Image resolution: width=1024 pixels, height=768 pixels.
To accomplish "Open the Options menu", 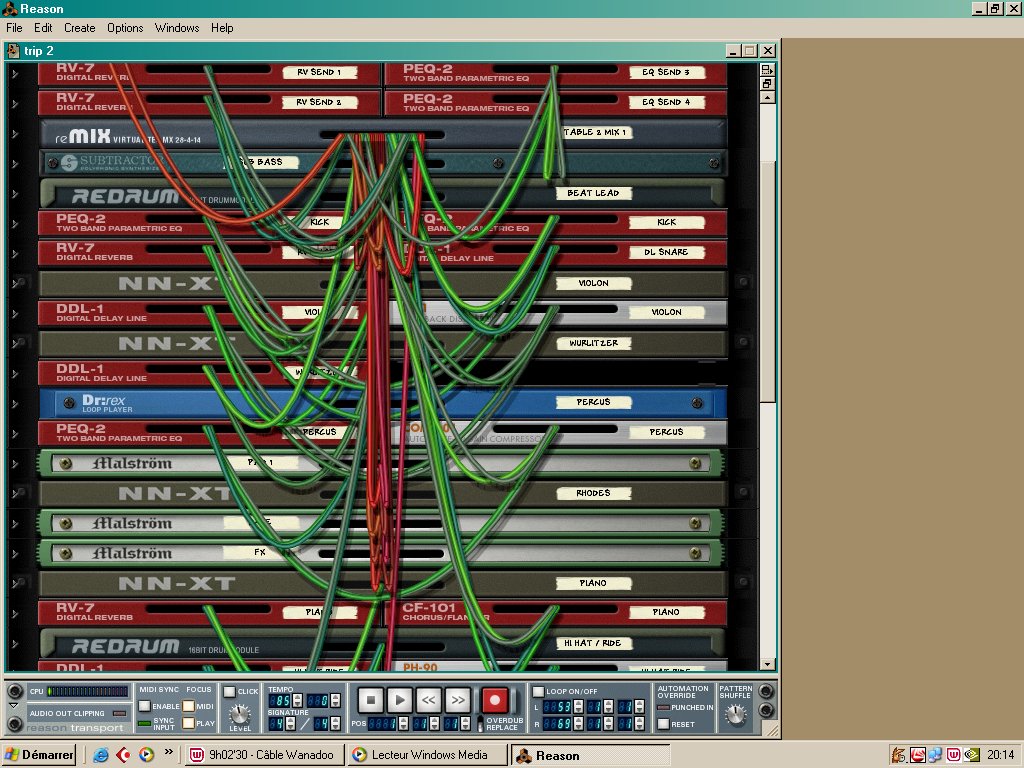I will 125,27.
